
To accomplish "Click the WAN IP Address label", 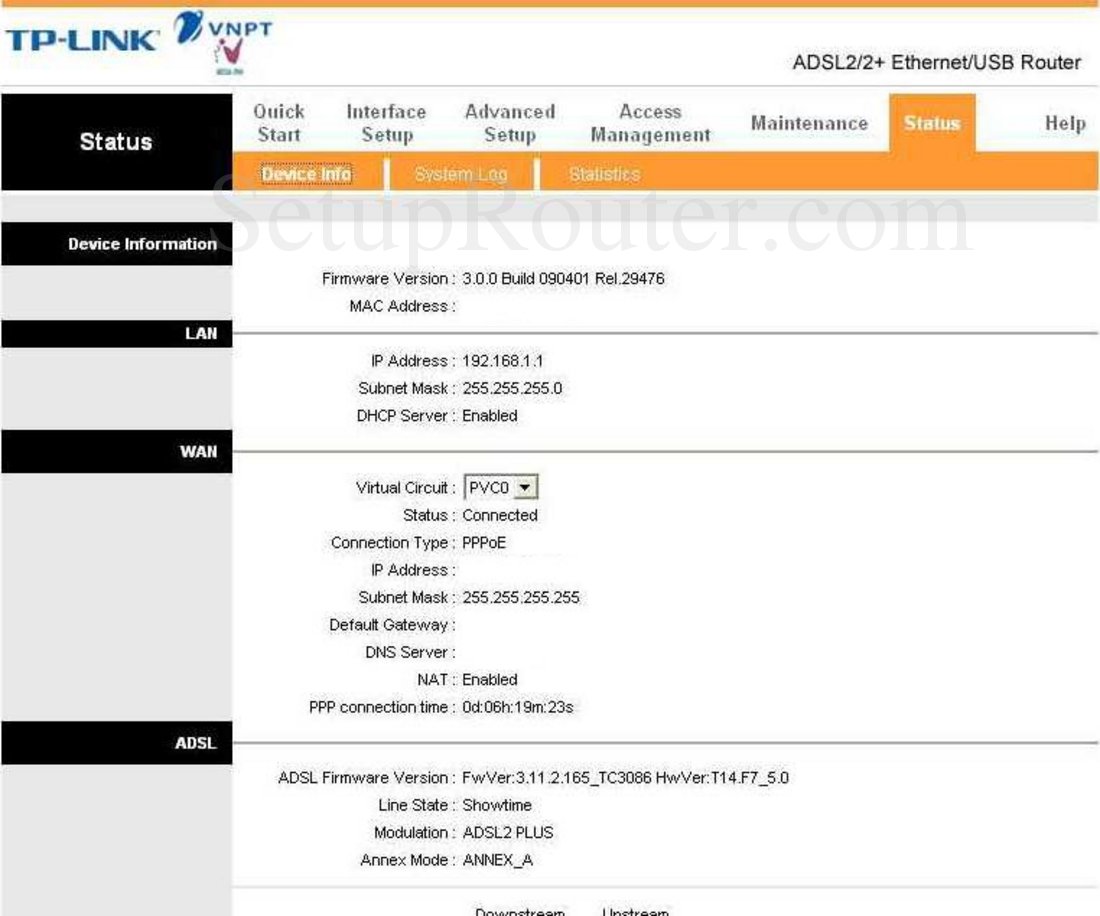I will [x=413, y=570].
